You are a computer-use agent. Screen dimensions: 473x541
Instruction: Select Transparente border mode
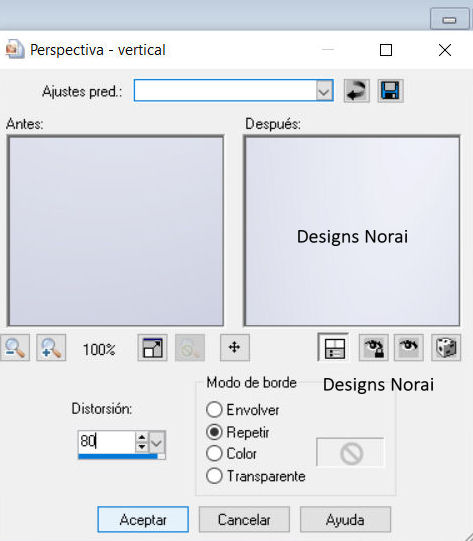214,476
